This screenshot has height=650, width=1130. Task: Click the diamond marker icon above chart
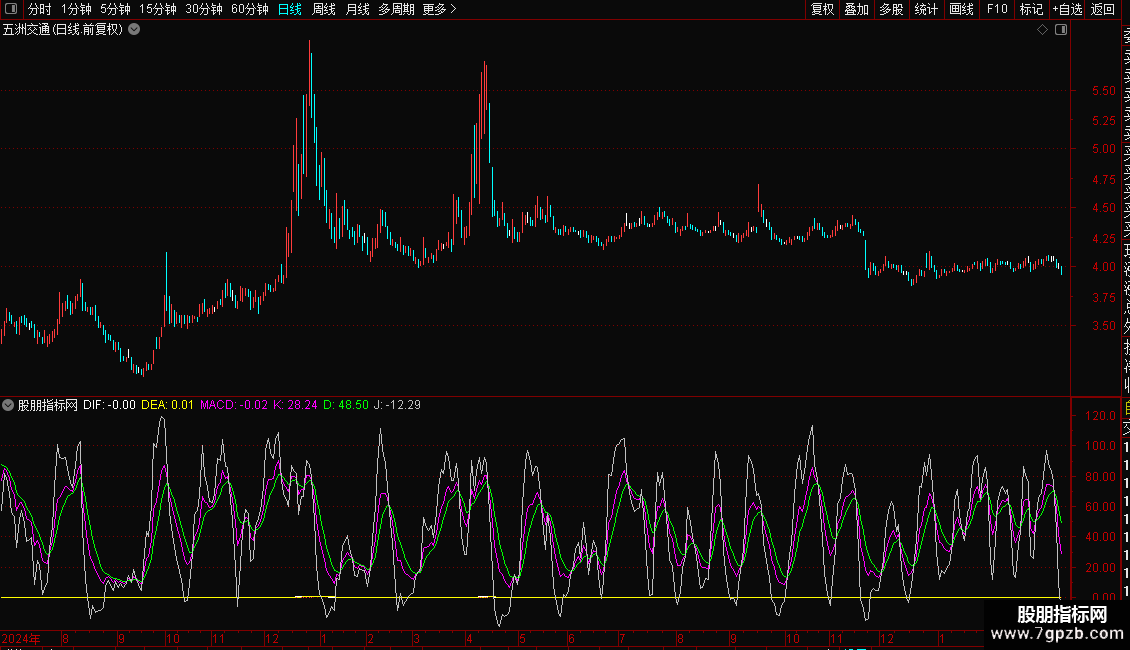[1042, 30]
